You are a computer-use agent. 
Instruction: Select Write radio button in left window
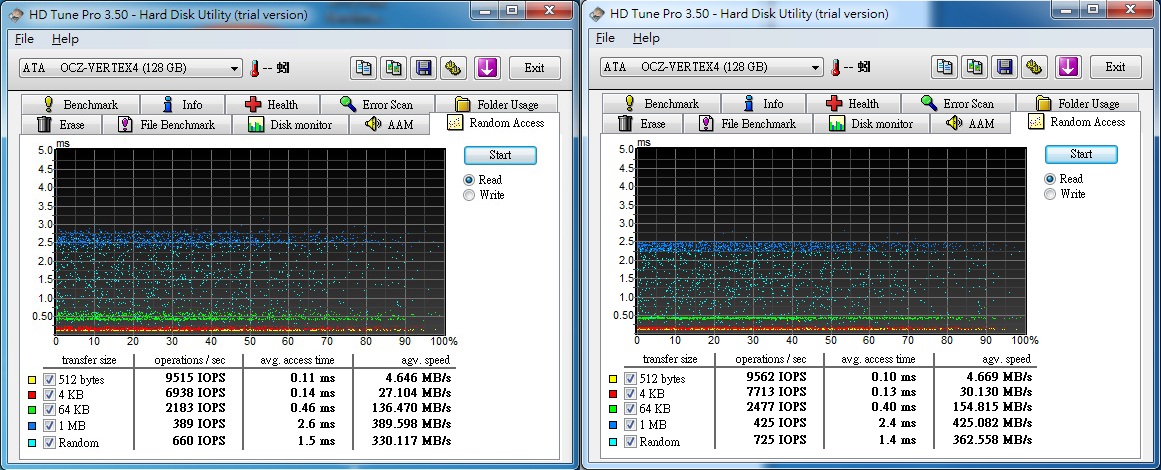click(x=469, y=195)
